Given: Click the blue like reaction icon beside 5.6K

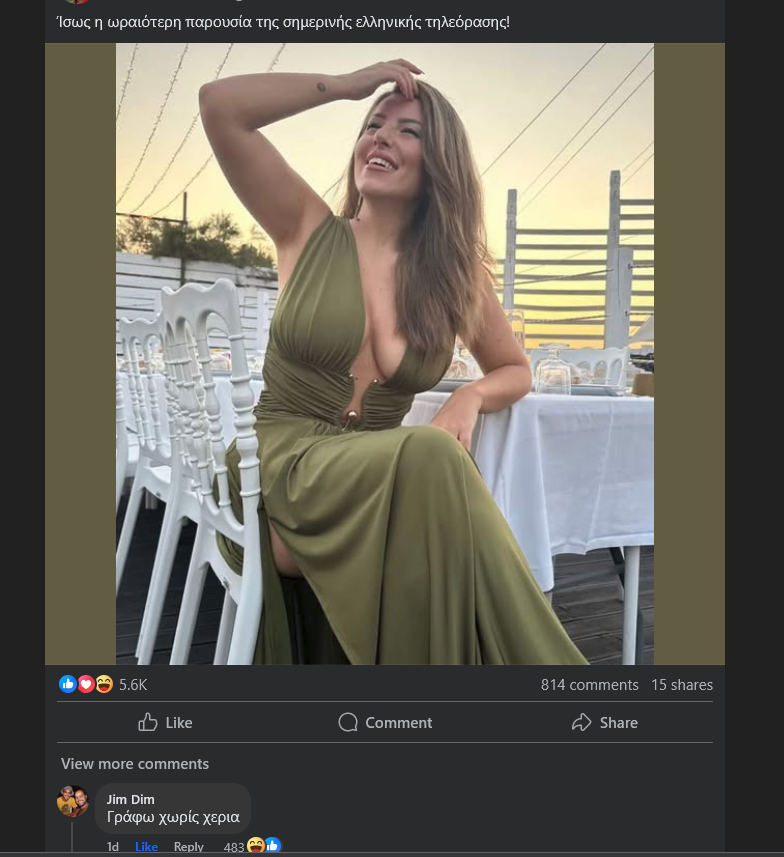Looking at the screenshot, I should pos(68,684).
